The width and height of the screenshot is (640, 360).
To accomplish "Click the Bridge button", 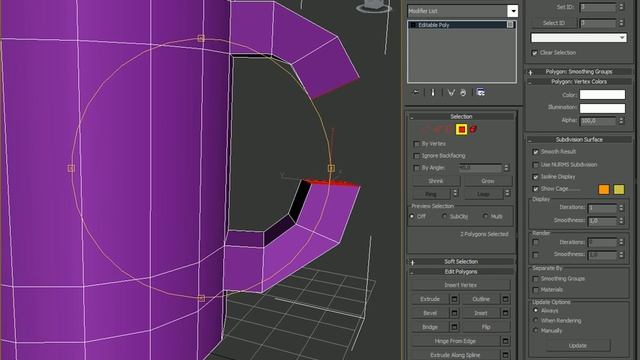I will [430, 327].
